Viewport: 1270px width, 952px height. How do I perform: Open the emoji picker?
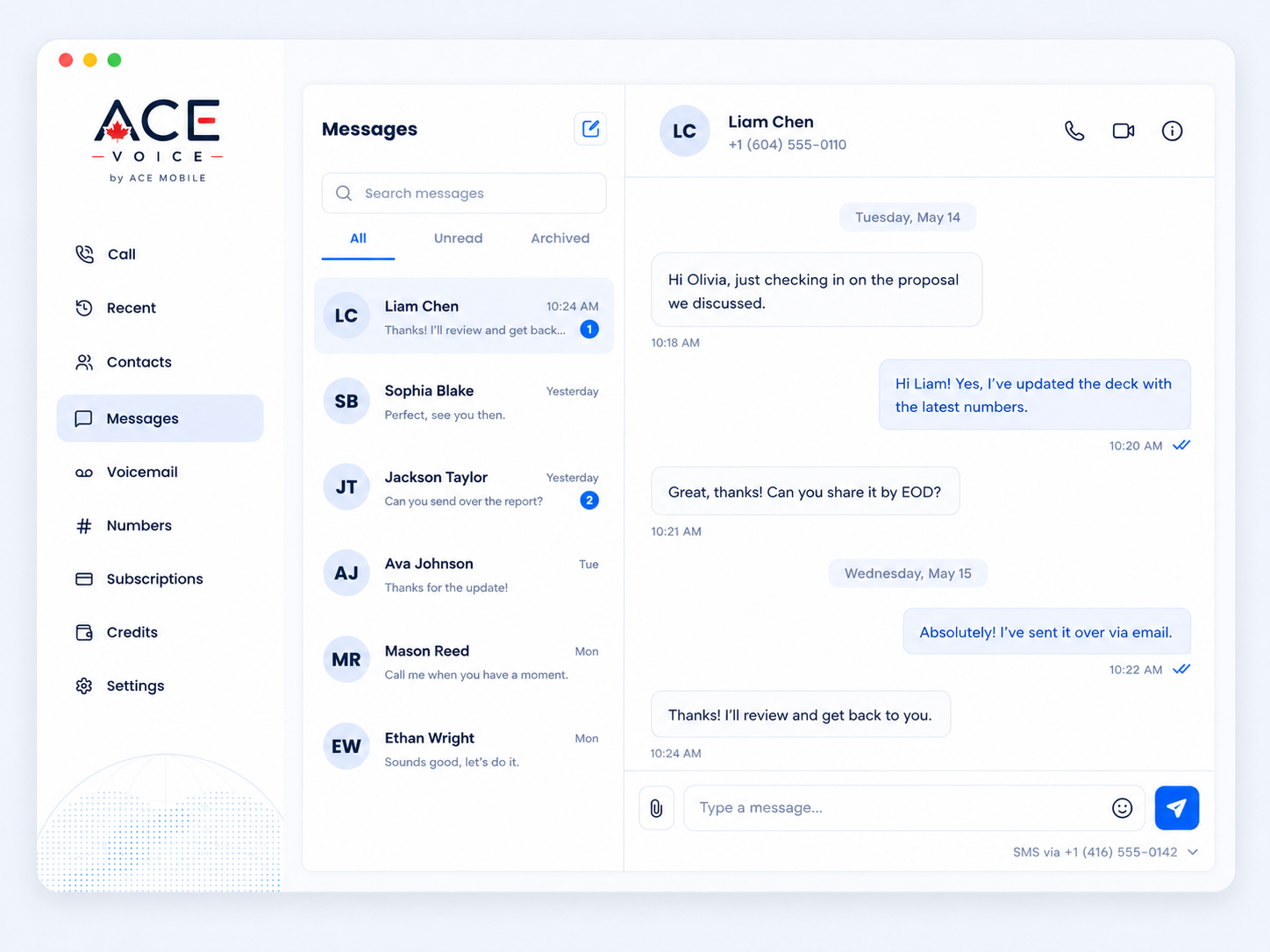click(1122, 808)
